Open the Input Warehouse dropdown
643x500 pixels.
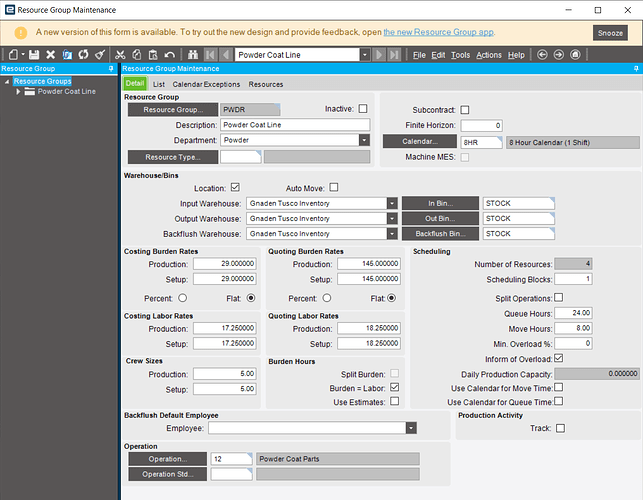click(x=391, y=203)
